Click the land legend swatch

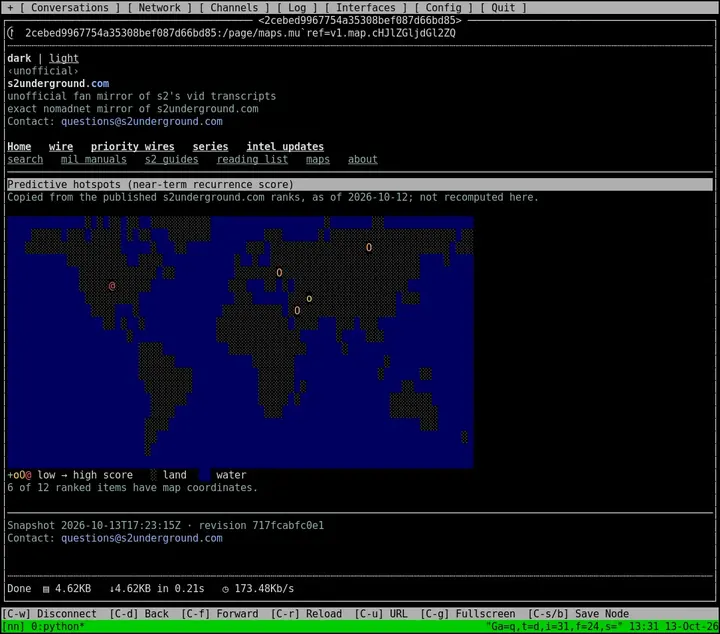(x=154, y=475)
